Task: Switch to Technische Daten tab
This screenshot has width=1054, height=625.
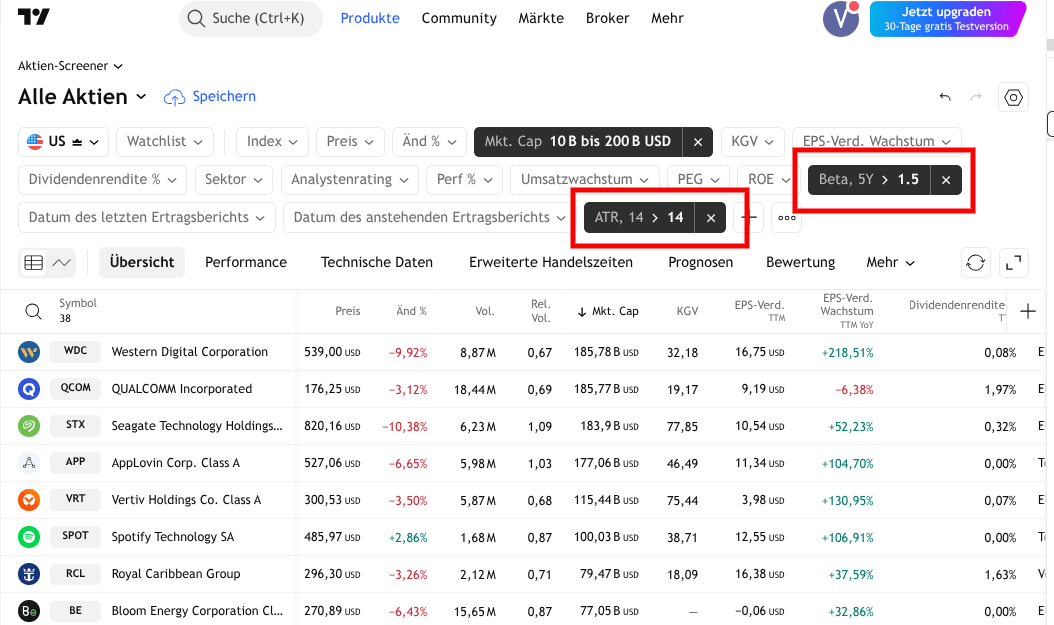Action: coord(376,263)
